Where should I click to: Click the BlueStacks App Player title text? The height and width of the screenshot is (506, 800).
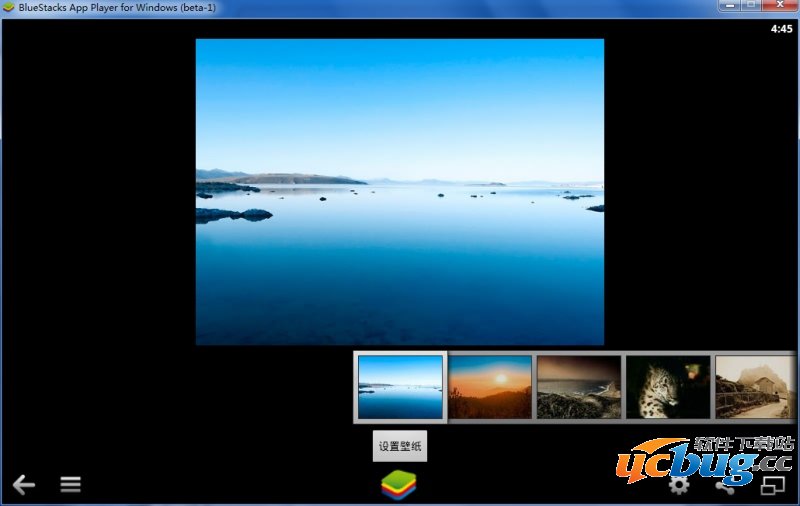pos(117,8)
